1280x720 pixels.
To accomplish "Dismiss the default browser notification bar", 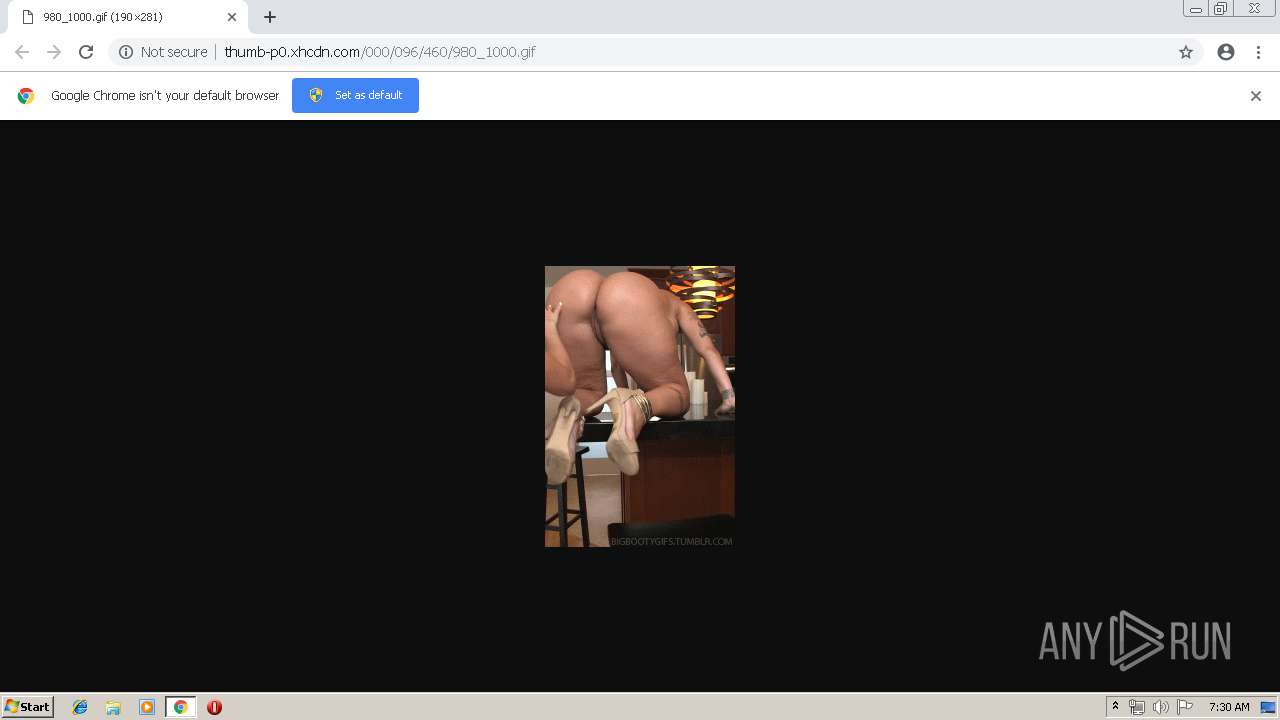I will coord(1256,96).
